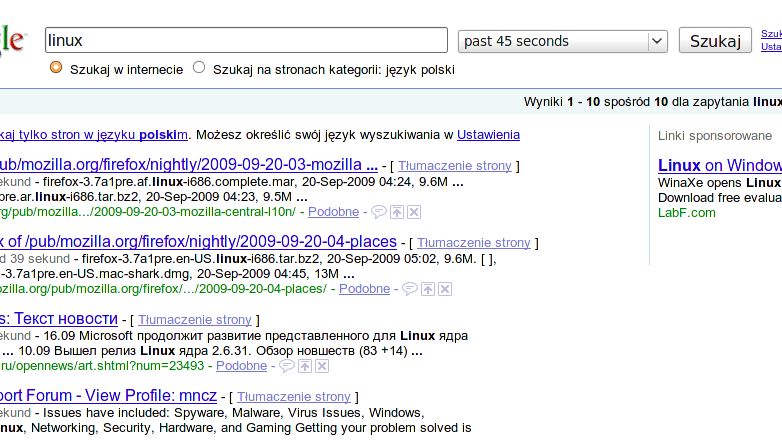
Task: Remove the opennews art.shtml result
Action: pyautogui.click(x=322, y=366)
